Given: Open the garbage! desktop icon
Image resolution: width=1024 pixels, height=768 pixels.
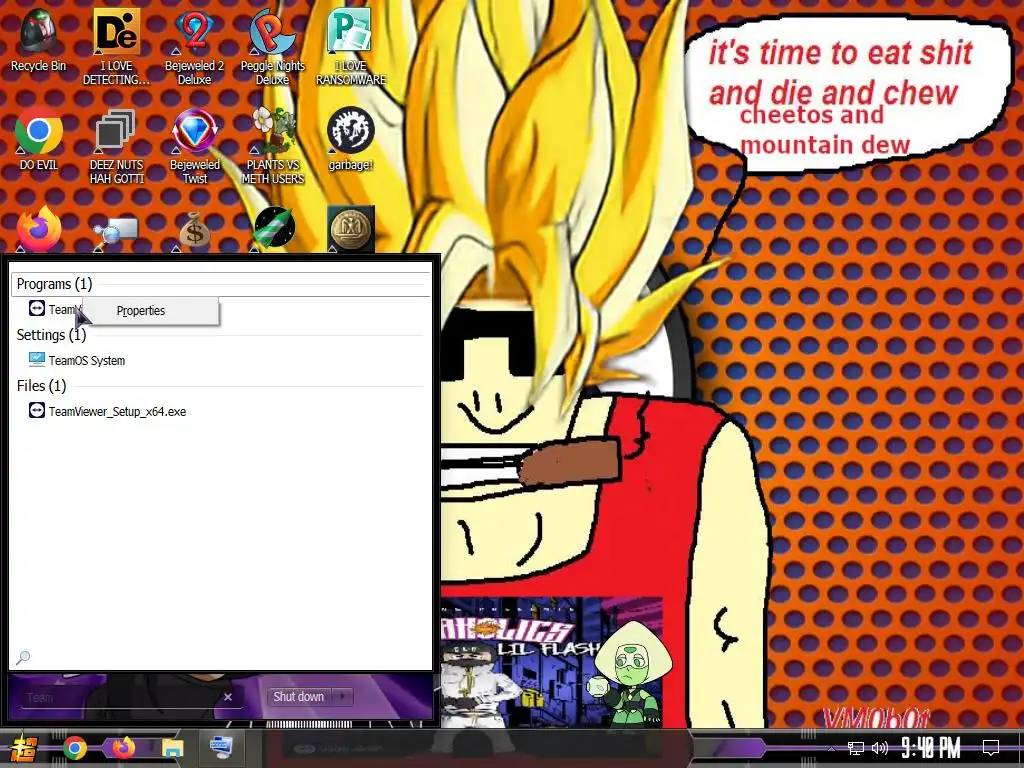Looking at the screenshot, I should tap(351, 138).
